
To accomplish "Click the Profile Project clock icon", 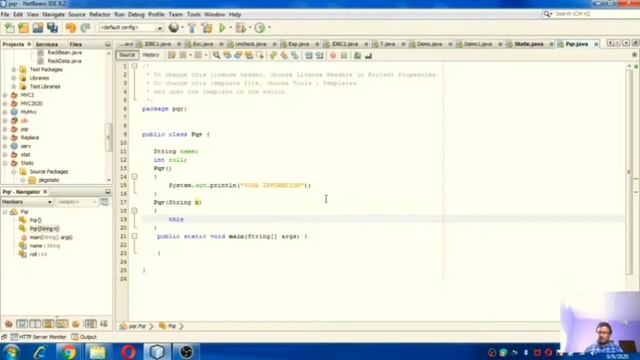I will (x=260, y=28).
